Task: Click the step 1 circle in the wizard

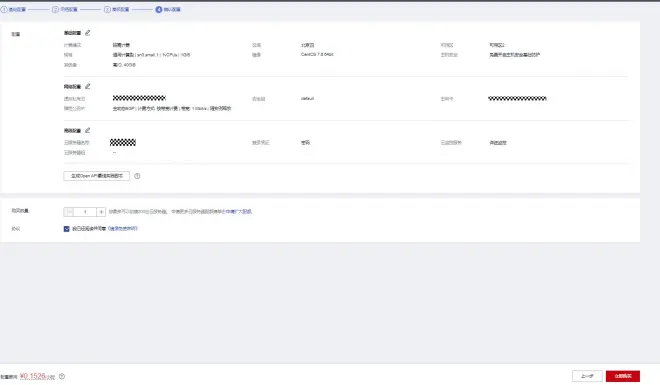Action: click(4, 9)
